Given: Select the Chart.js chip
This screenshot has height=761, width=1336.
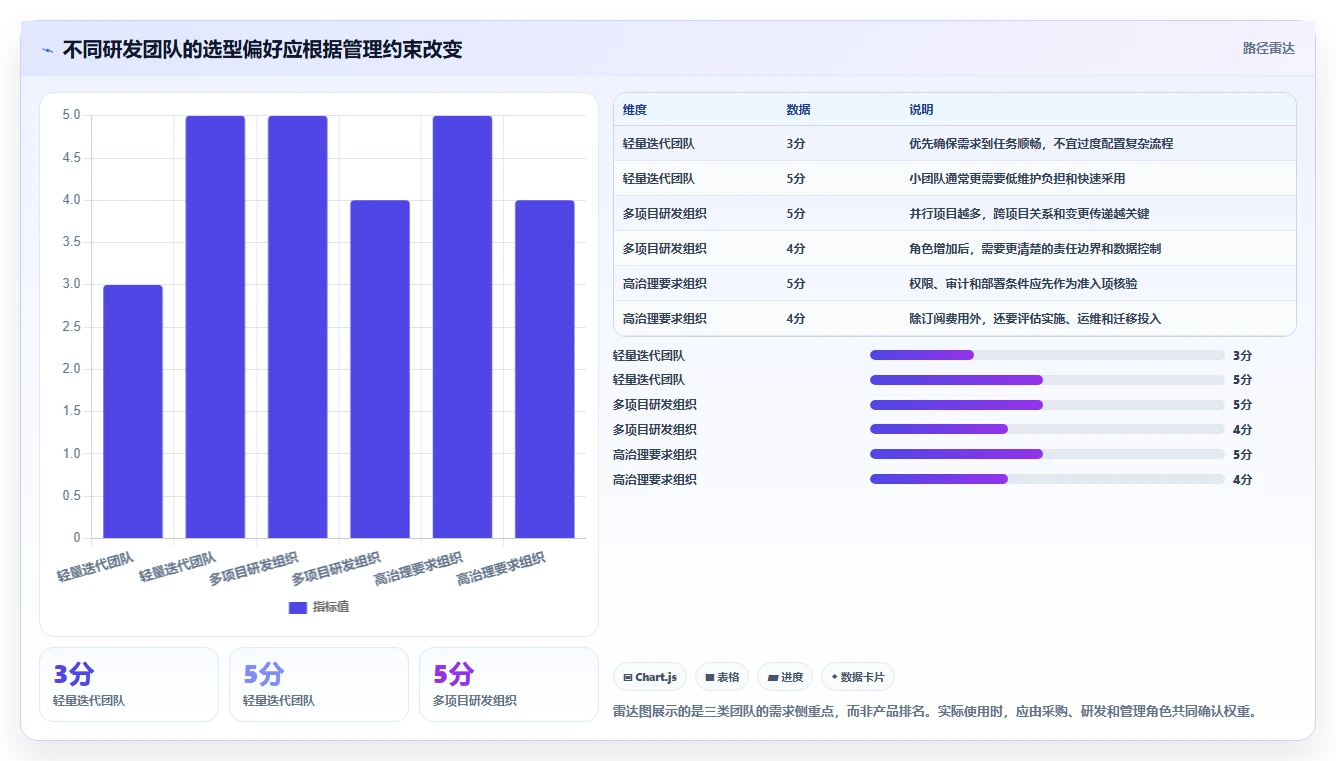Looking at the screenshot, I should [x=649, y=677].
